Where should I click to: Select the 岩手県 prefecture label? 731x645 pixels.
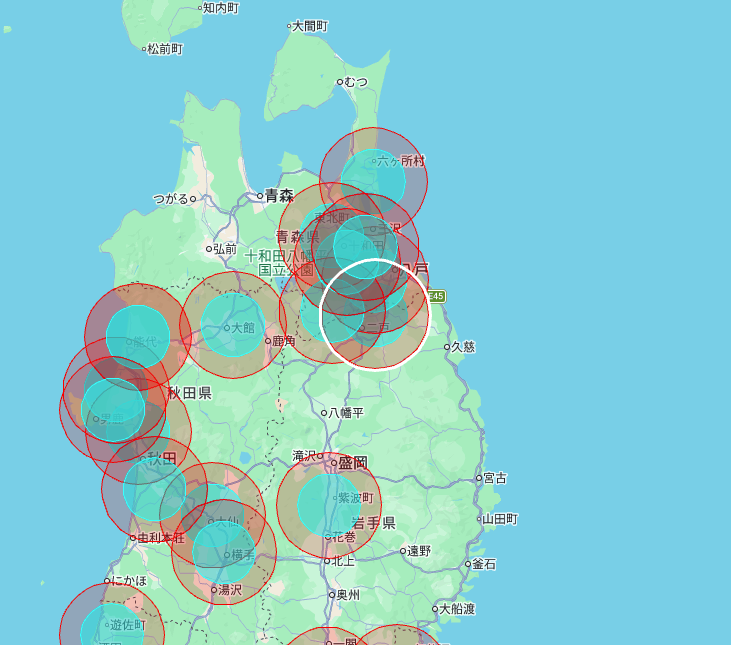[374, 523]
